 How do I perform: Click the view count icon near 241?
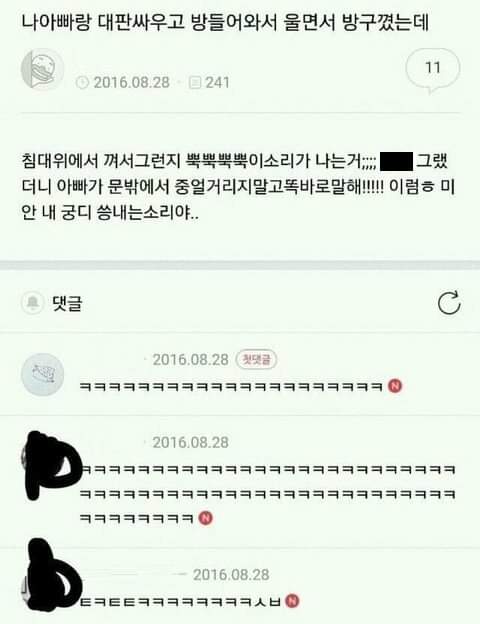tap(195, 83)
